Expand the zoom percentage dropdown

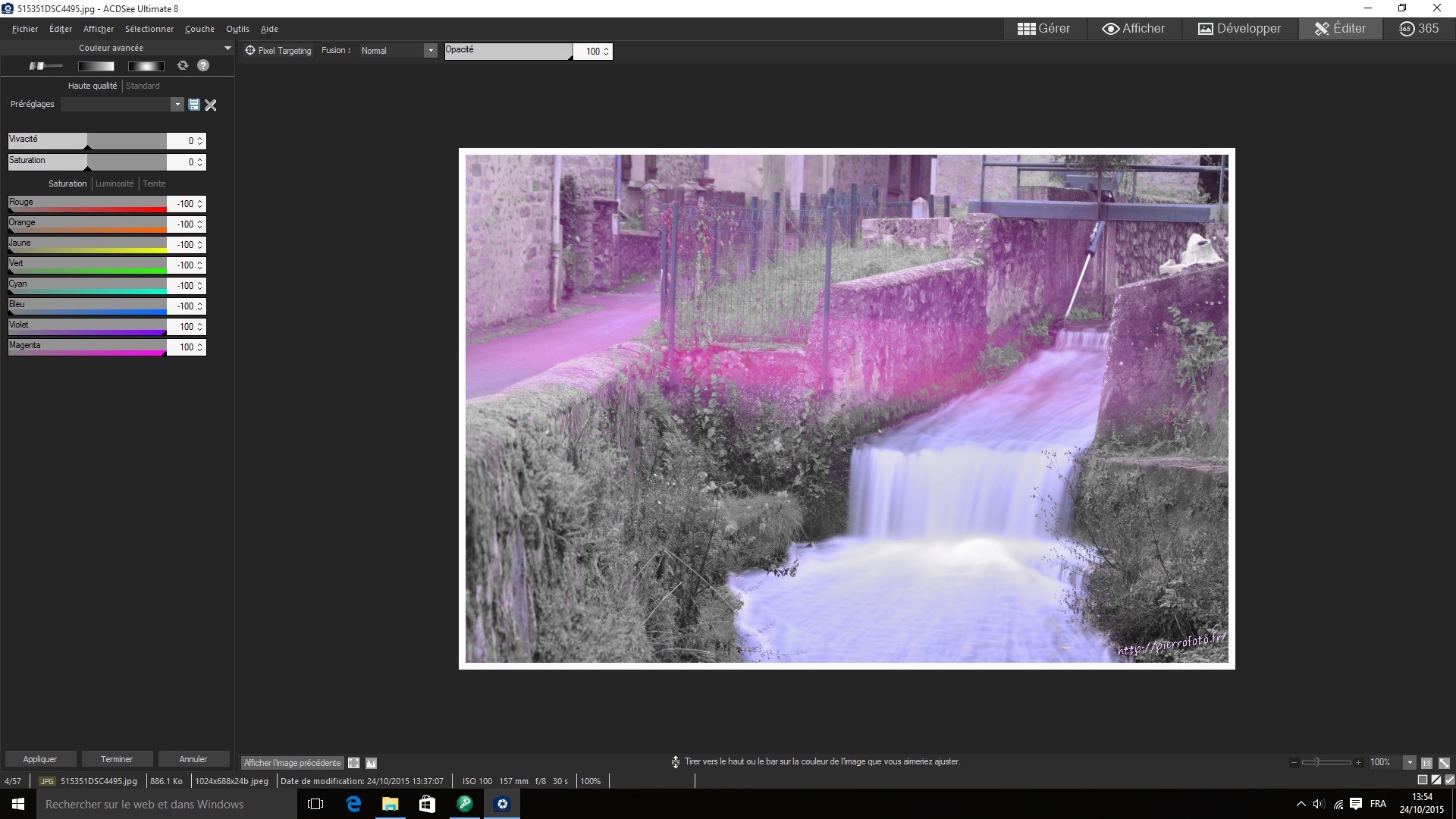1409,763
